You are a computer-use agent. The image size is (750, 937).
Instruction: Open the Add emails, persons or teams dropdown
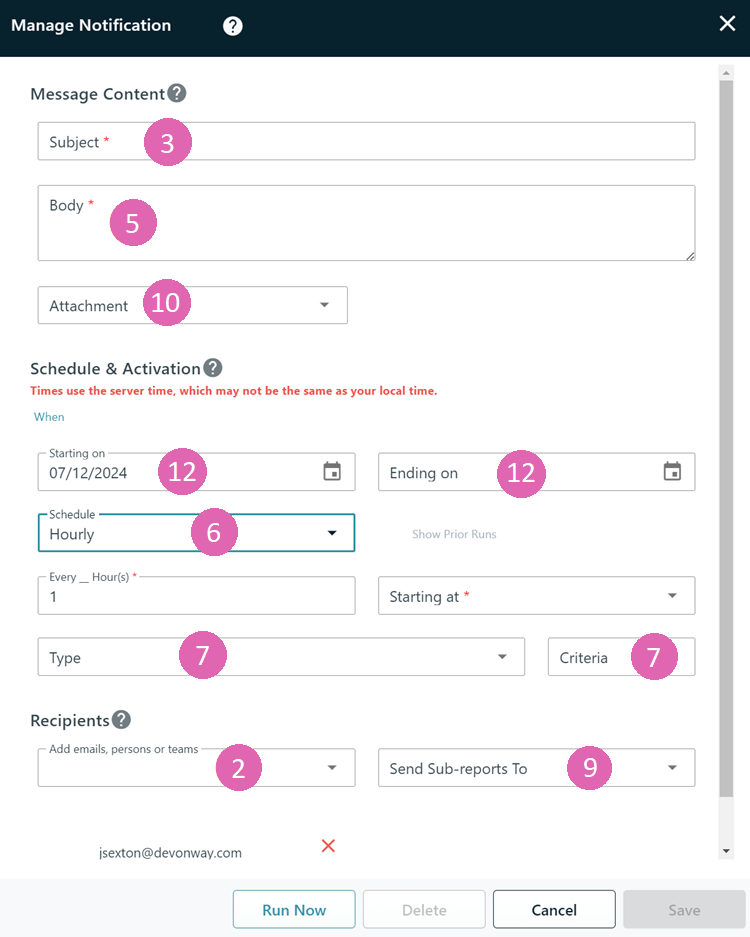pos(197,767)
